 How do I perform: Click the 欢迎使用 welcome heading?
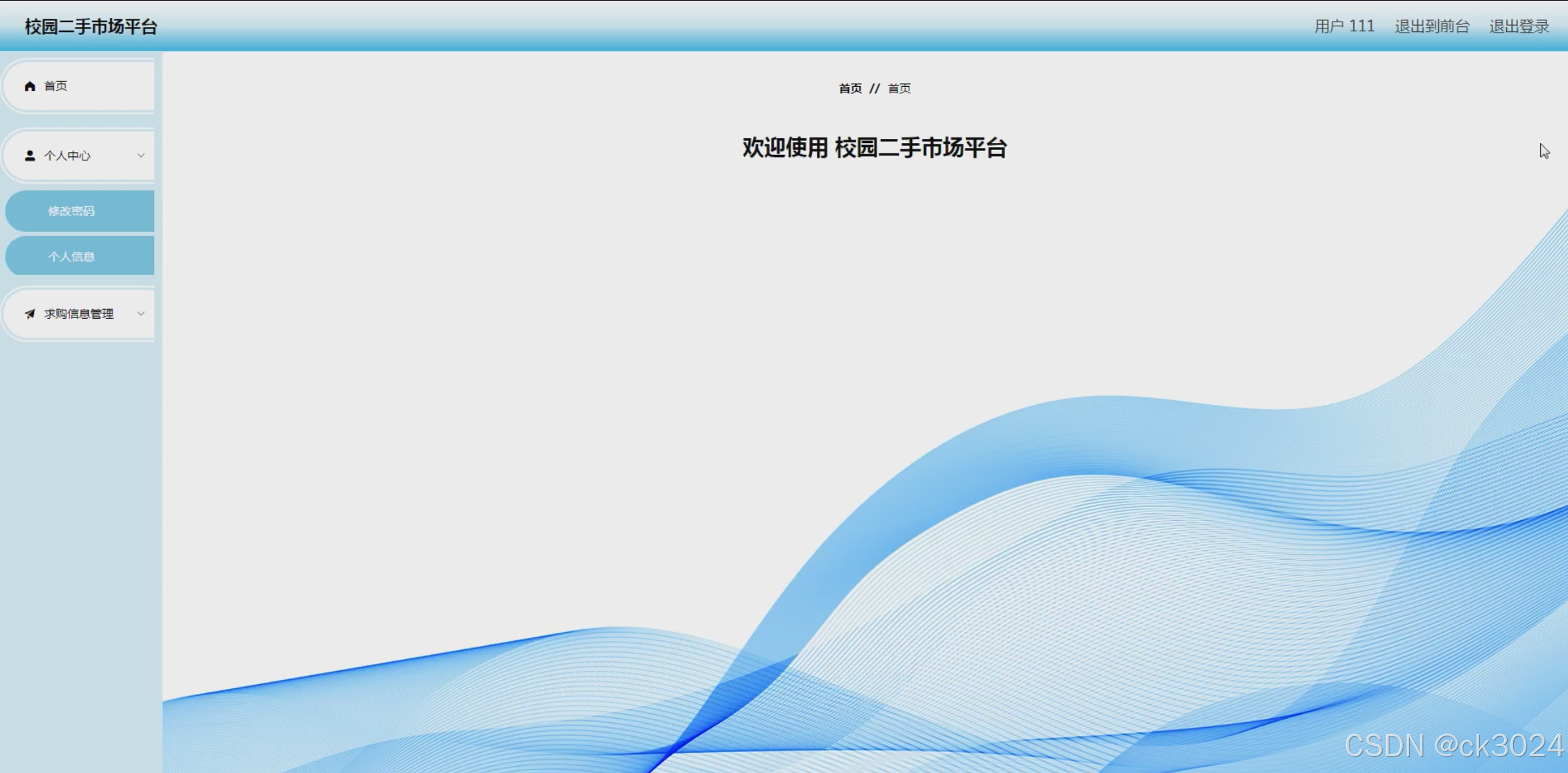(x=874, y=147)
